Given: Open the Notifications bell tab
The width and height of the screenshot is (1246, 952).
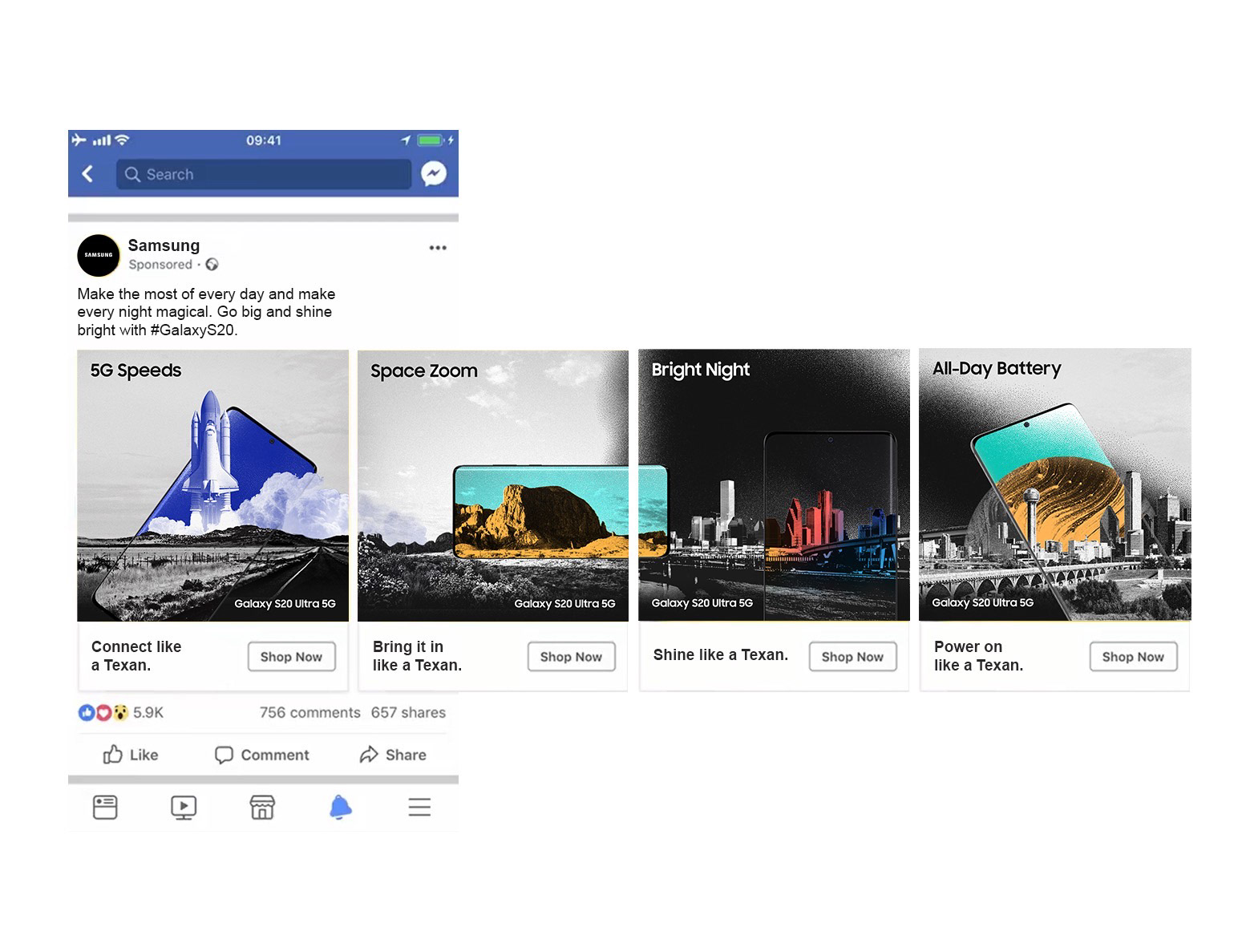Looking at the screenshot, I should point(341,807).
